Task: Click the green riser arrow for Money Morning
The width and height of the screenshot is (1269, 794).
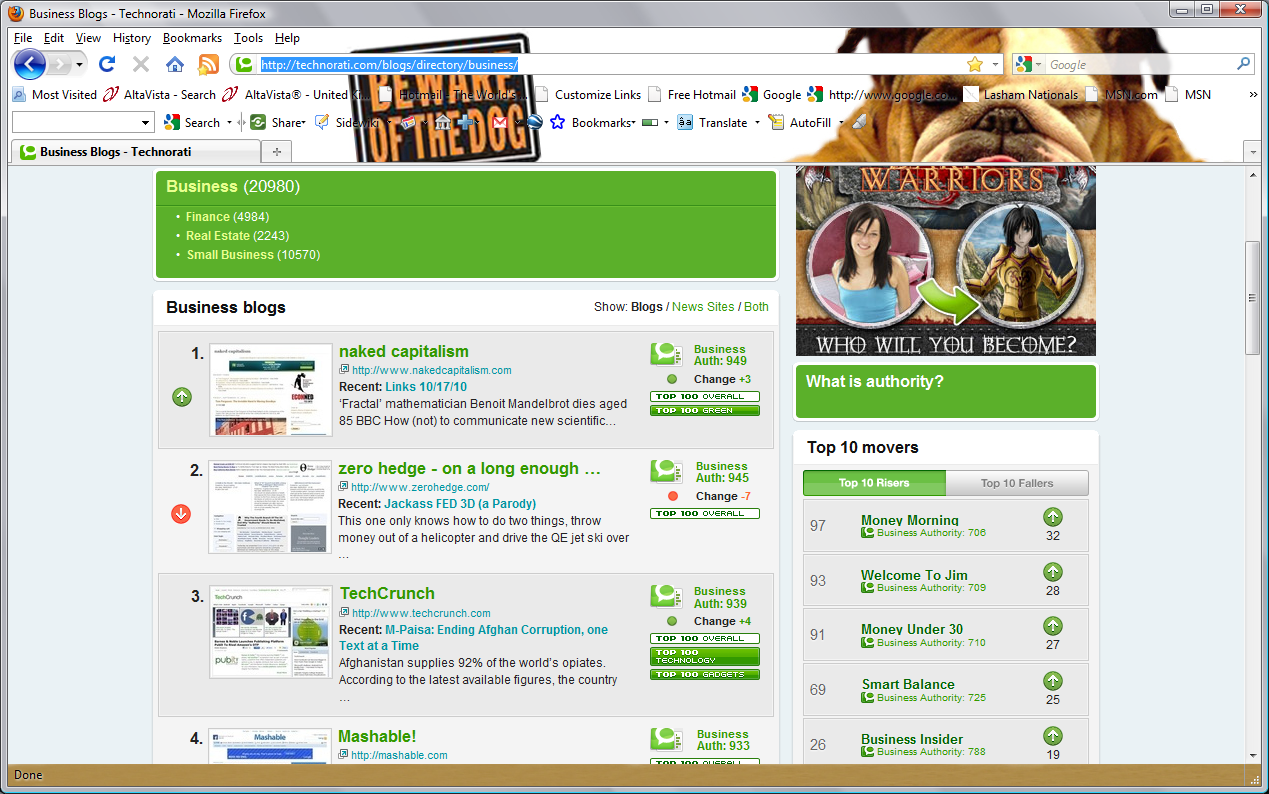Action: (x=1053, y=517)
